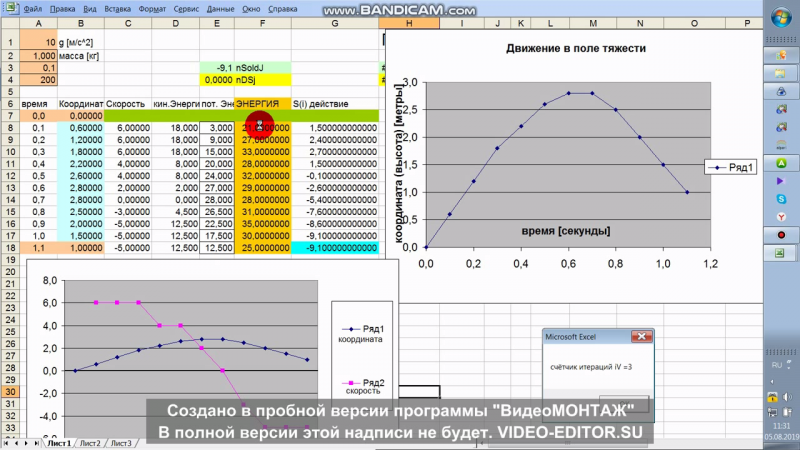The height and width of the screenshot is (450, 800).
Task: Open Skype from the taskbar
Action: 781,199
